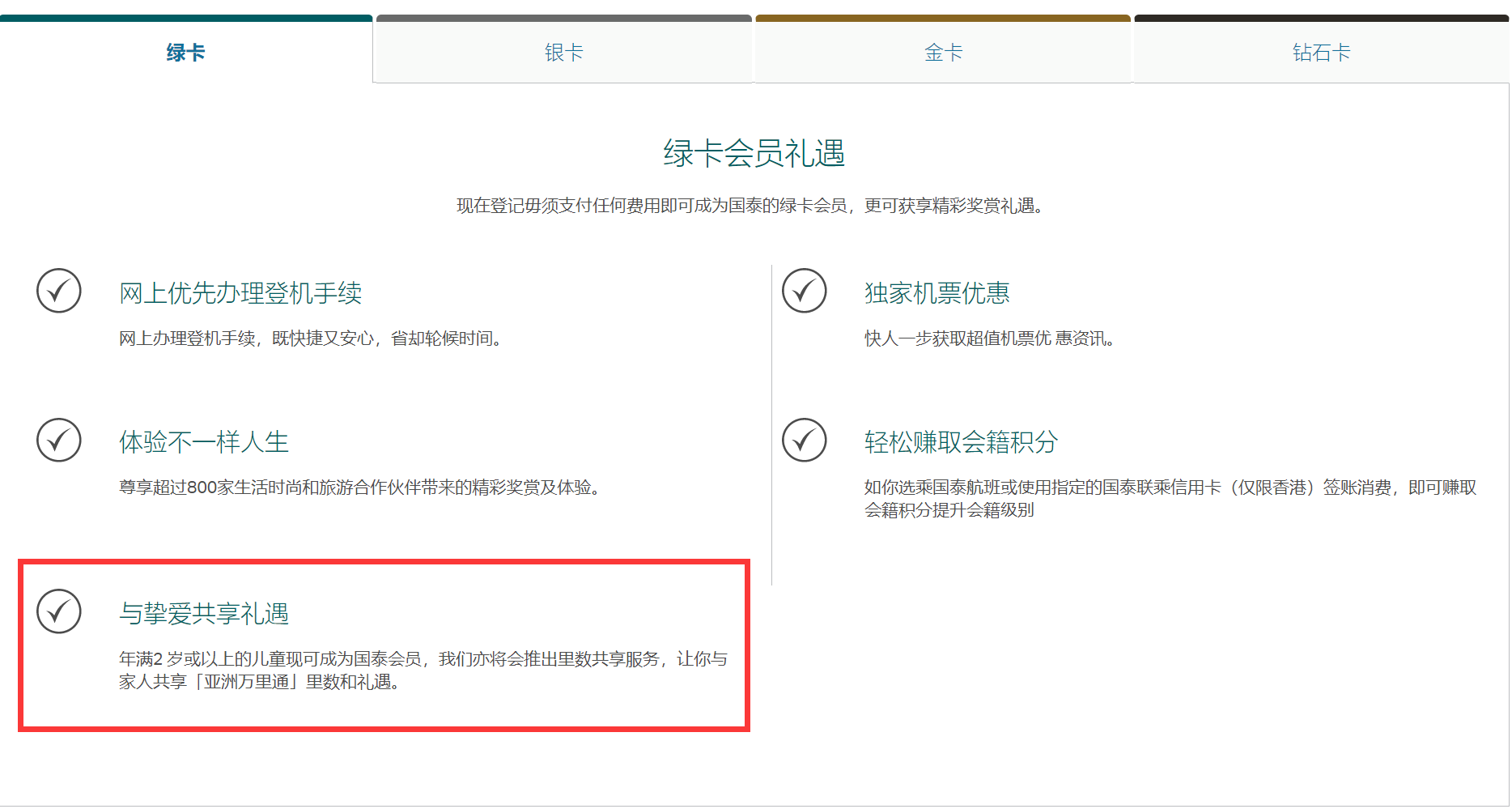Click the description starting 如你选乘国泰航班
Image resolution: width=1512 pixels, height=809 pixels.
point(1170,499)
